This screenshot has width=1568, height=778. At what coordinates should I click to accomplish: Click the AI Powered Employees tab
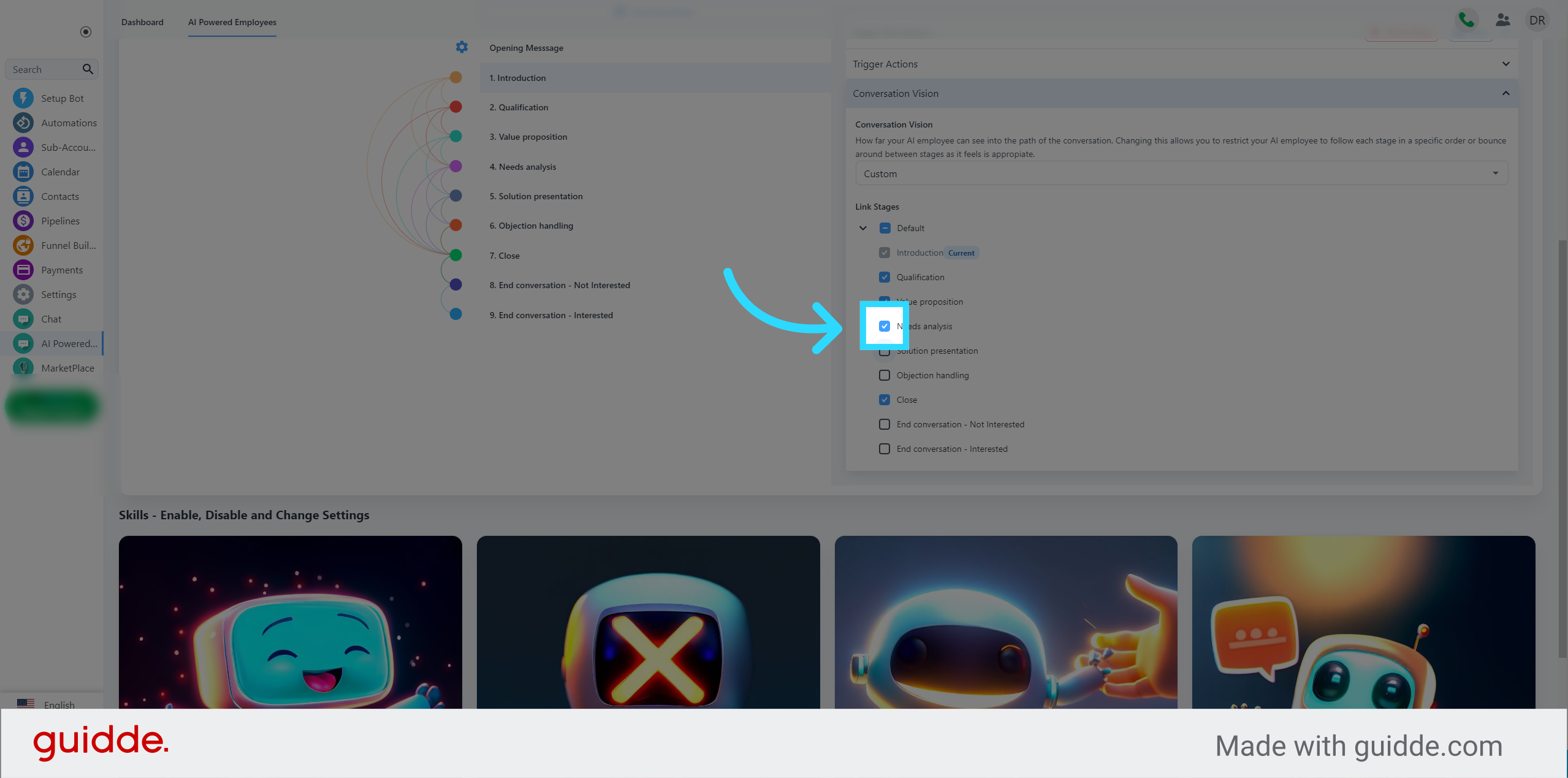(232, 22)
